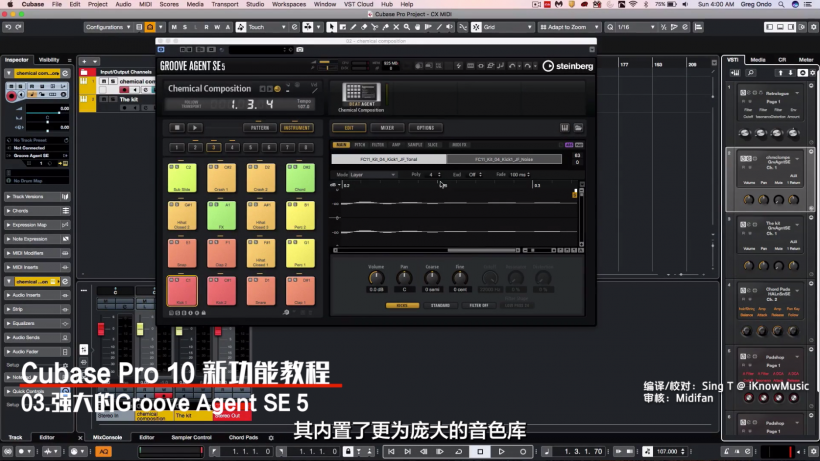820x461 pixels.
Task: Open the Setup Window Layout gear icon
Action: [813, 27]
